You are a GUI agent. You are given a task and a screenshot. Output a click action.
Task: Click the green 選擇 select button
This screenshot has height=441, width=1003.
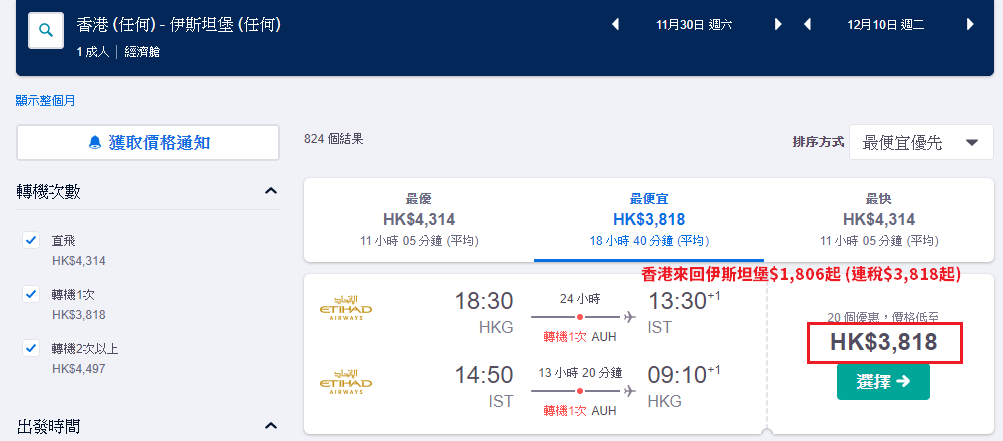[883, 381]
